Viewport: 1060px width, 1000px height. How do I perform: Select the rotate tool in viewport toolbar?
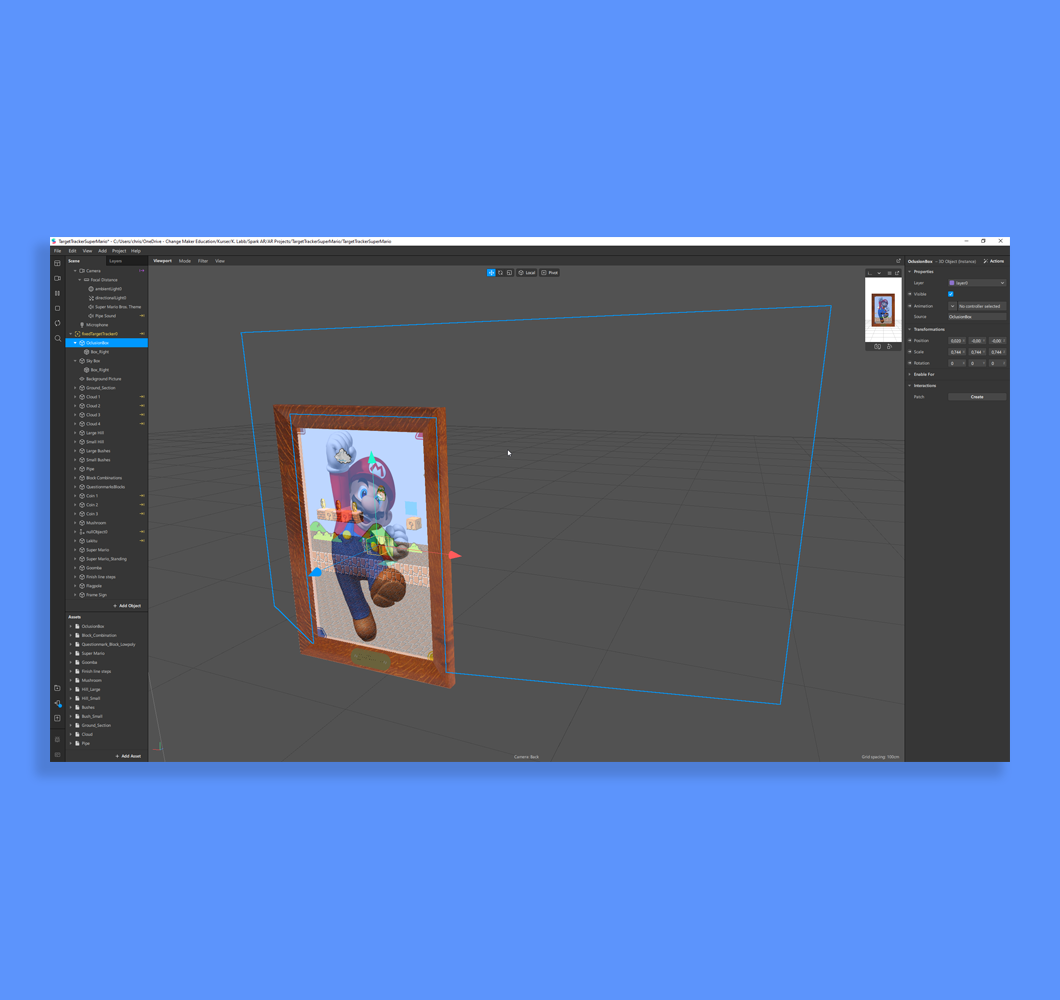tap(500, 272)
